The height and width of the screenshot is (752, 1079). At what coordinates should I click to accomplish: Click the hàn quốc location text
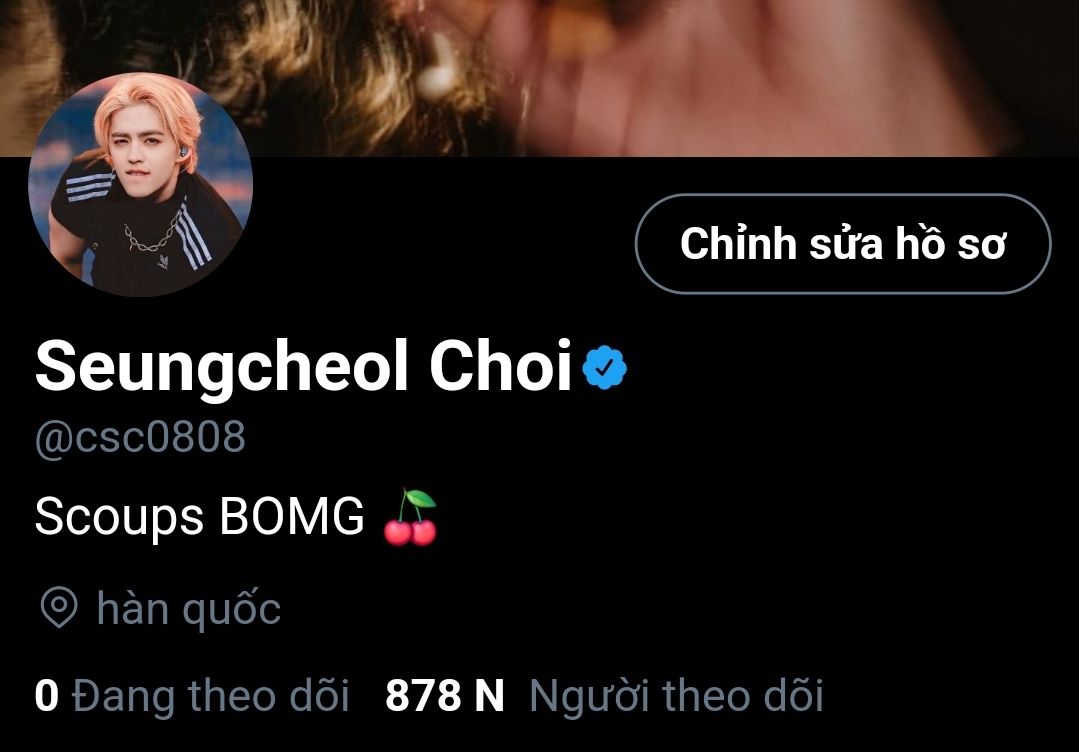(x=189, y=608)
